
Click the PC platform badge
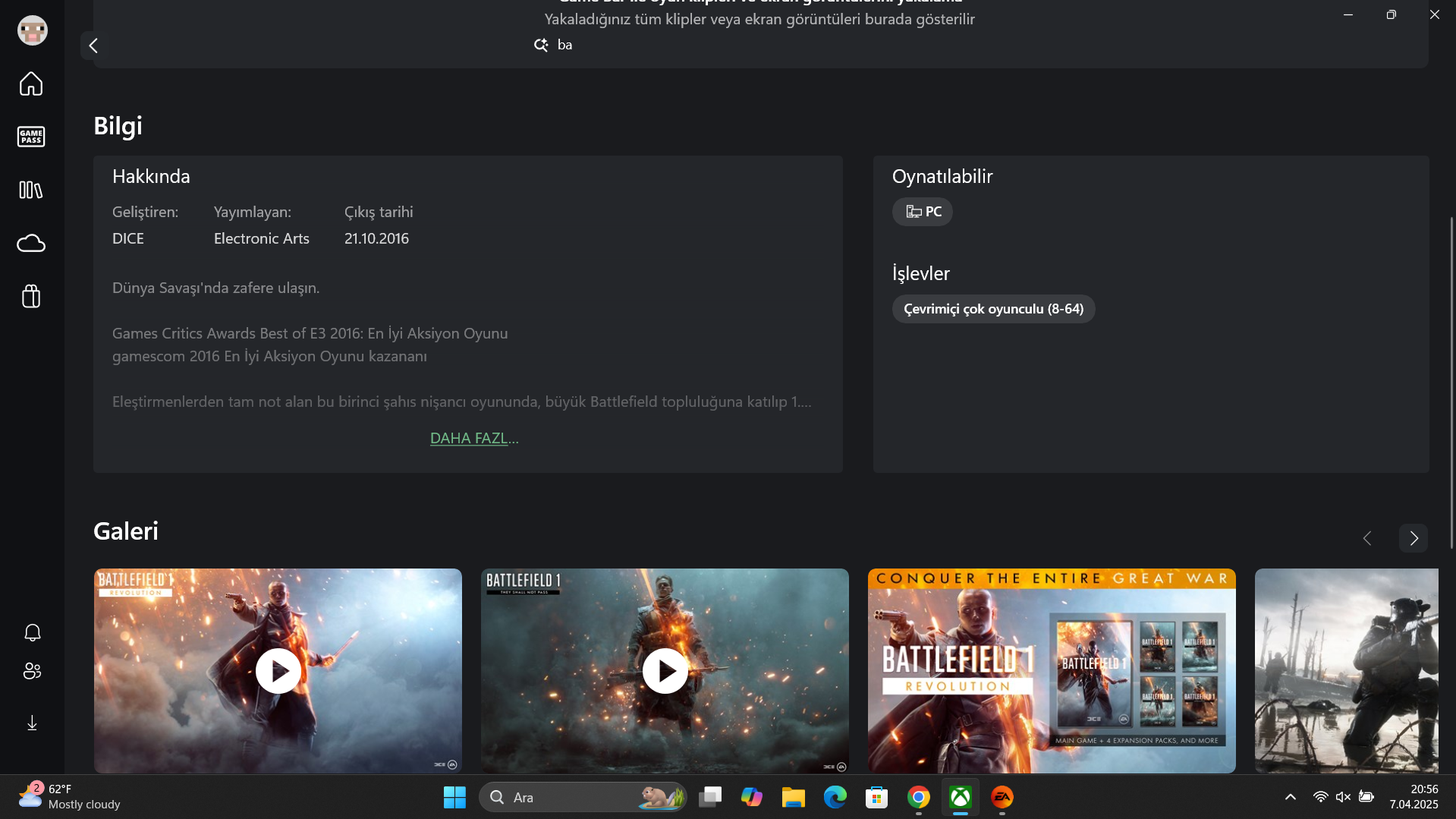pyautogui.click(x=922, y=212)
